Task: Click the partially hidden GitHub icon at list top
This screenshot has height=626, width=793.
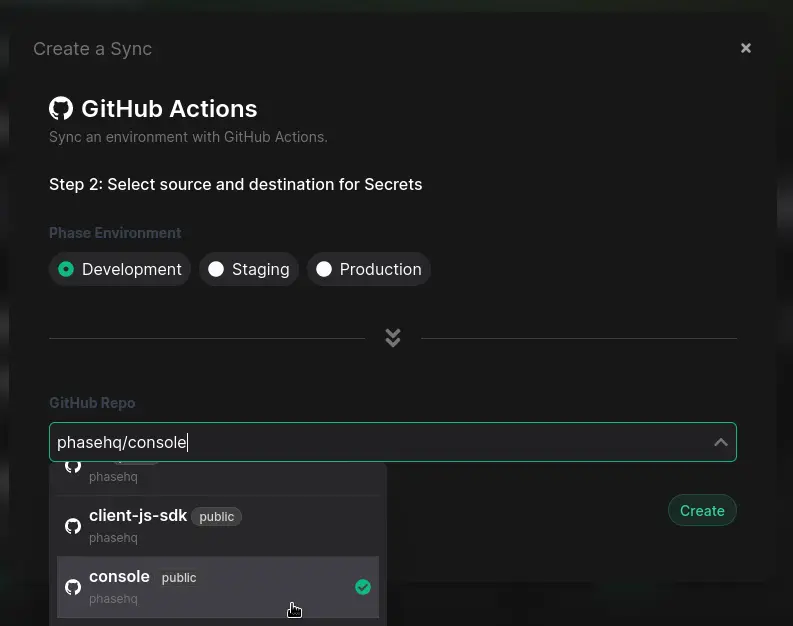Action: click(73, 467)
